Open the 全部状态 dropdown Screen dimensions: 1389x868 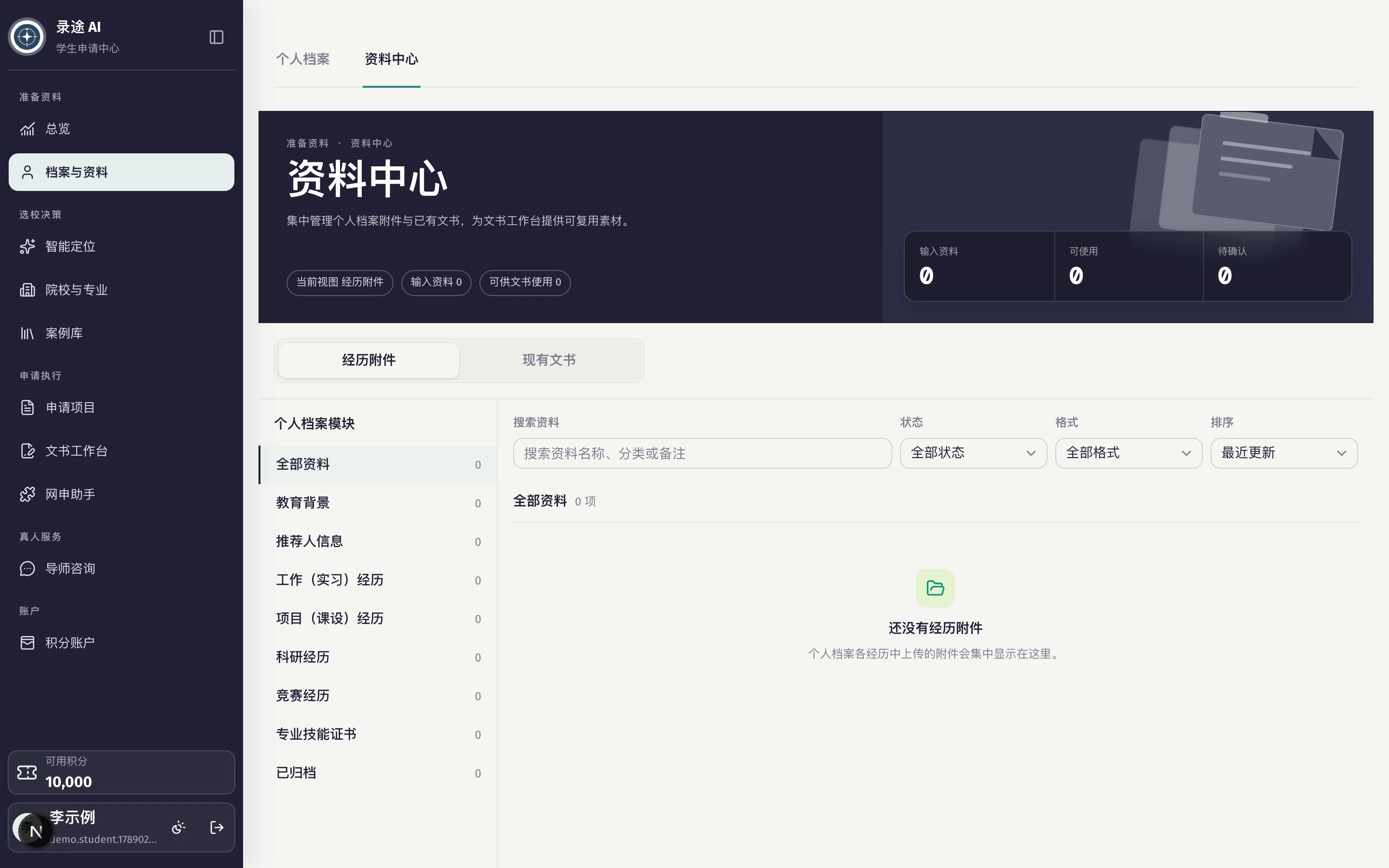coord(973,453)
